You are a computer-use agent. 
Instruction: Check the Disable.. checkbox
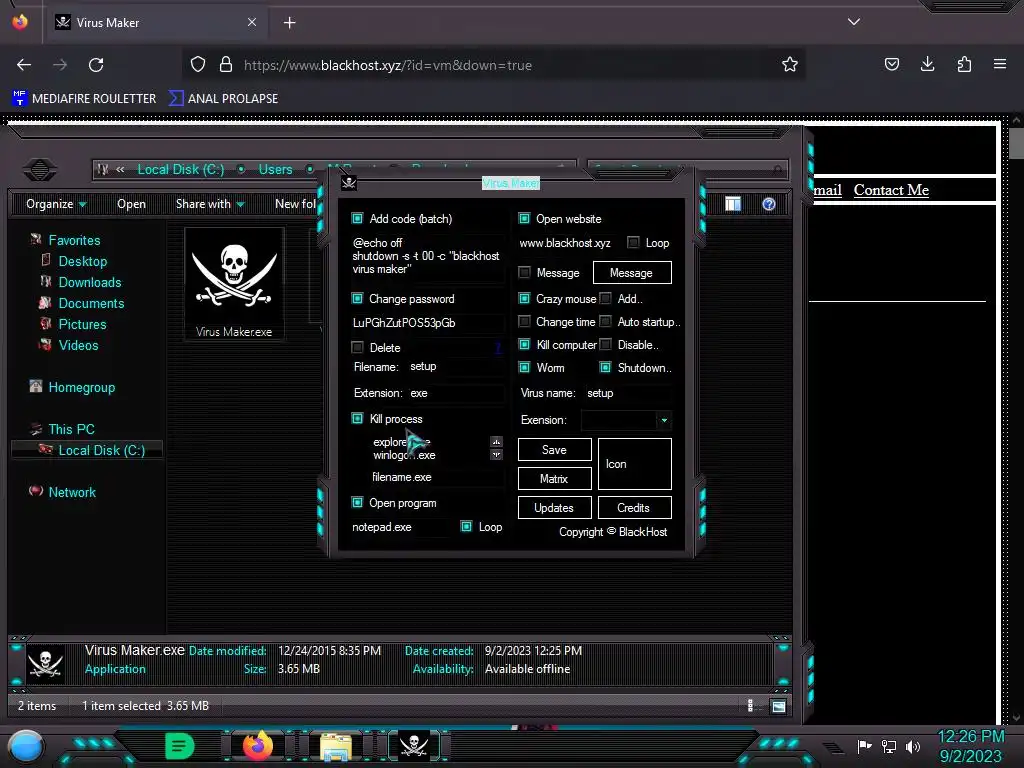tap(605, 344)
